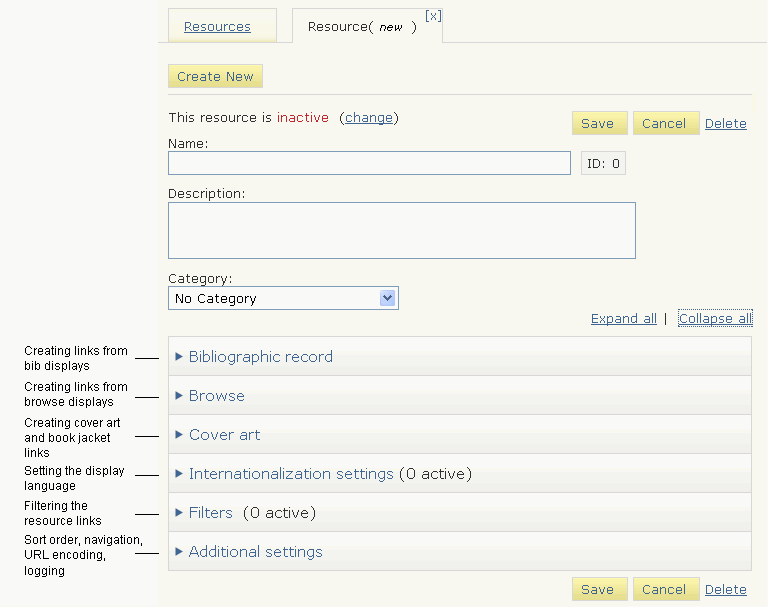Screen dimensions: 768x607
Task: Click the top Save button
Action: coord(600,123)
